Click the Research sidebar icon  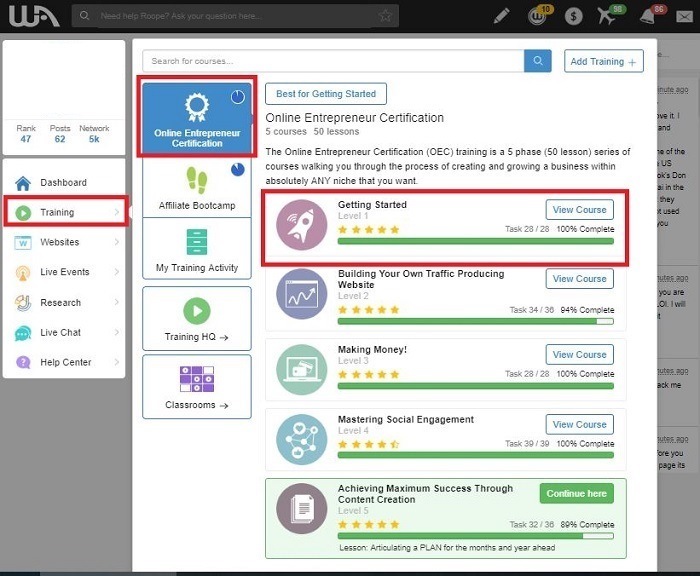click(23, 303)
